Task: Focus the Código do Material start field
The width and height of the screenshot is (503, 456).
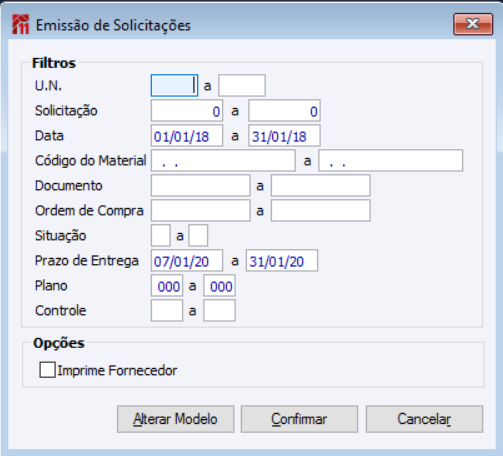Action: point(223,161)
